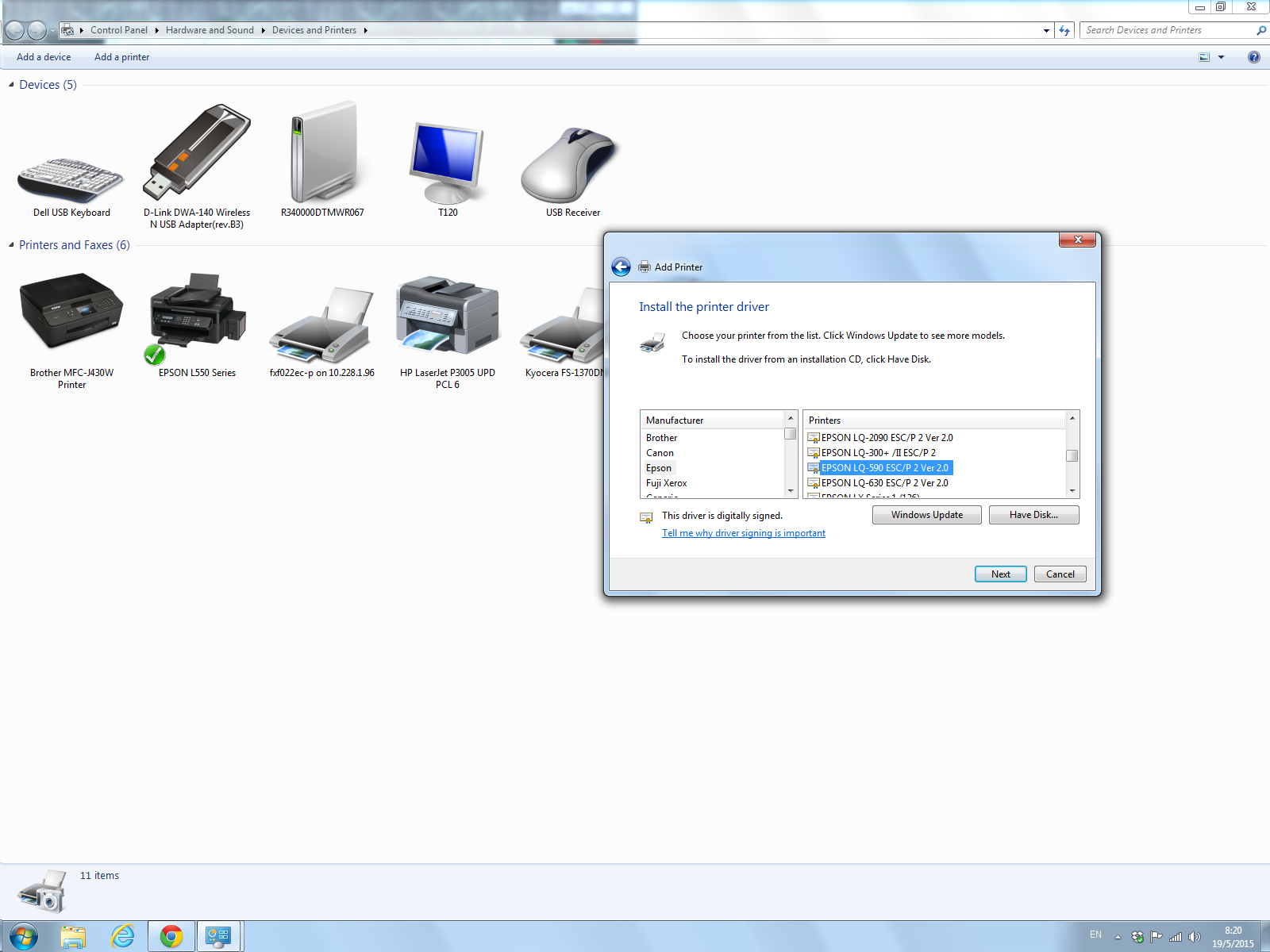1270x952 pixels.
Task: Select the Kyocera FS-1370DN printer icon
Action: click(562, 325)
